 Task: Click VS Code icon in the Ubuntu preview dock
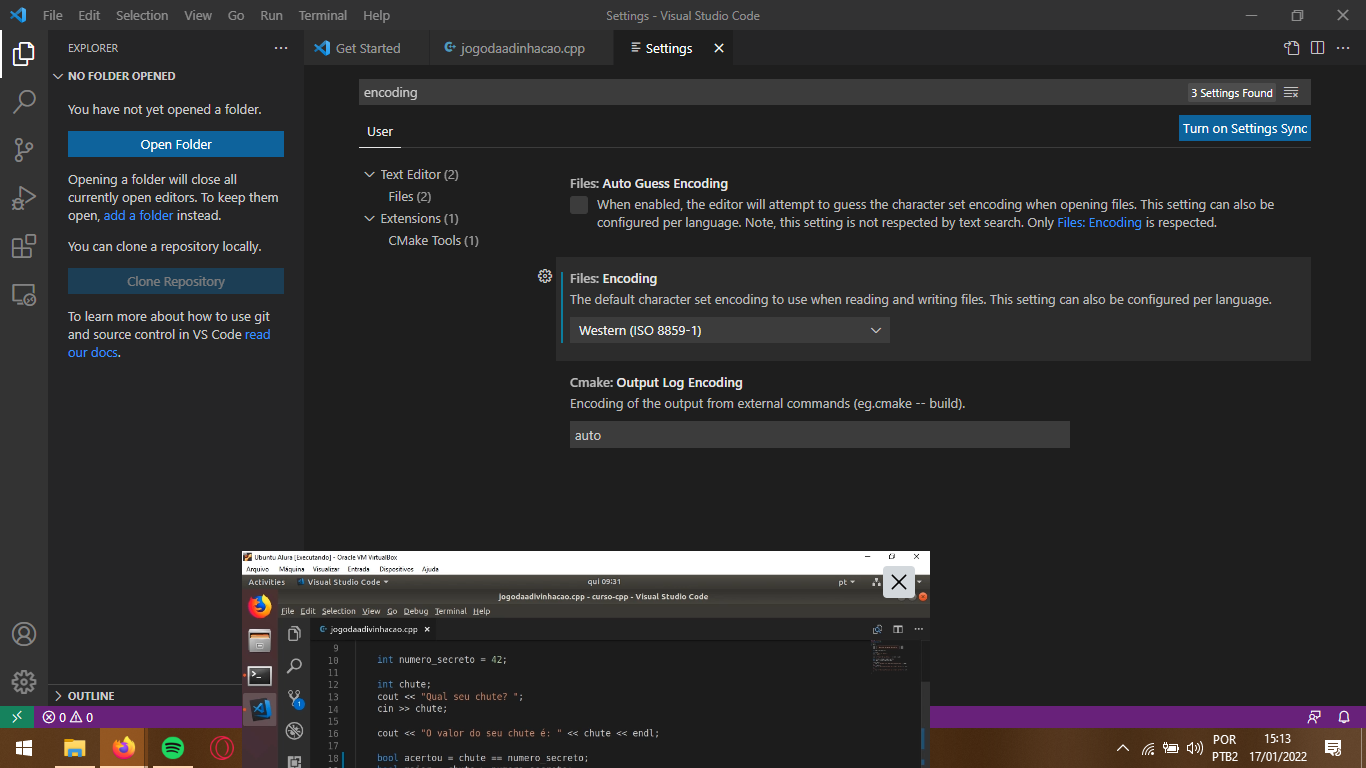[x=260, y=710]
